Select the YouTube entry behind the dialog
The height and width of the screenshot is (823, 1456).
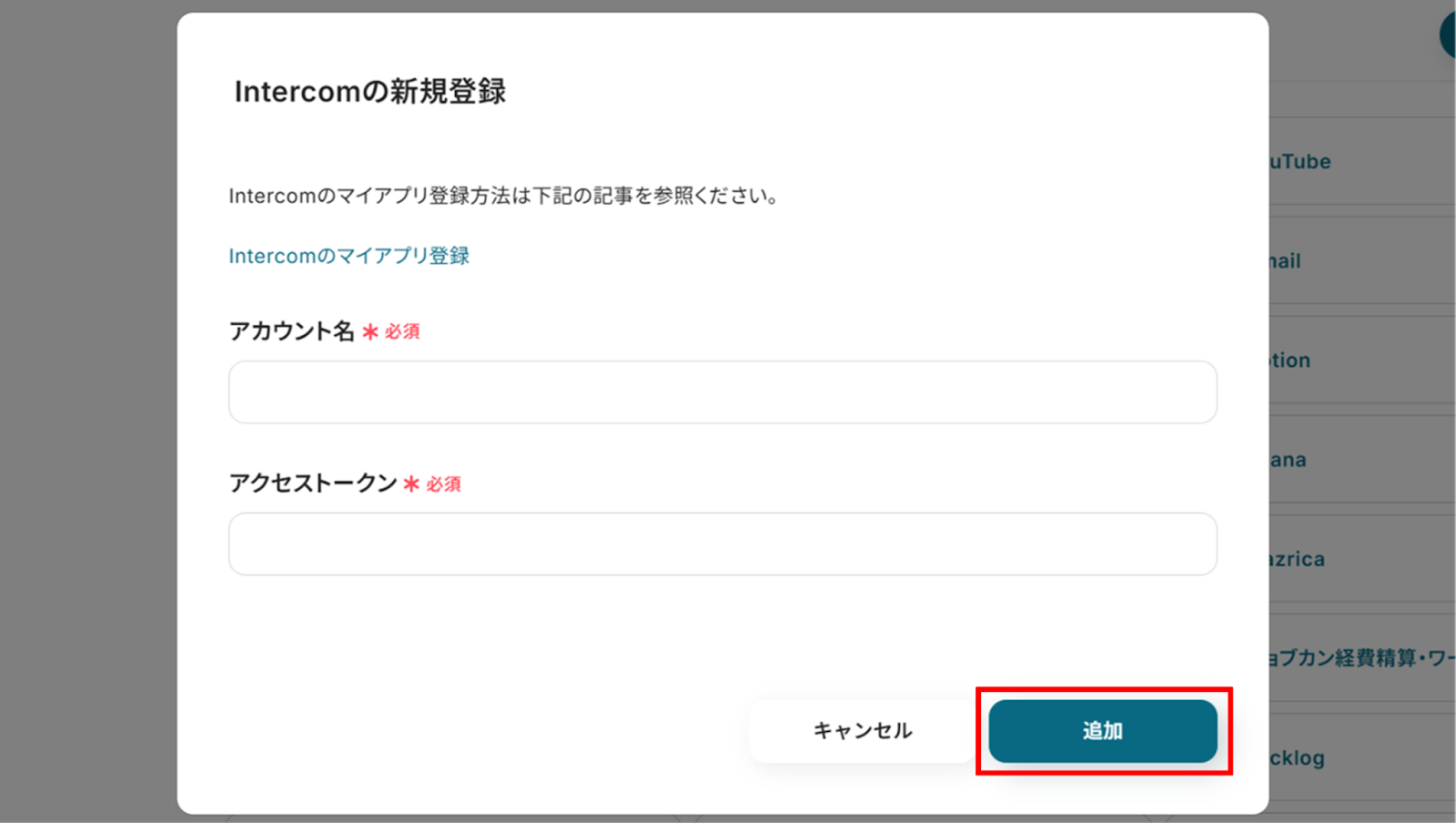coord(1301,162)
